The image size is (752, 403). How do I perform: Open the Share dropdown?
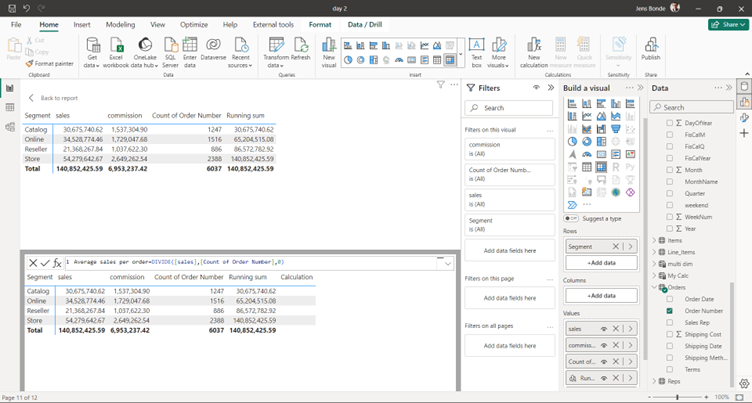[728, 24]
